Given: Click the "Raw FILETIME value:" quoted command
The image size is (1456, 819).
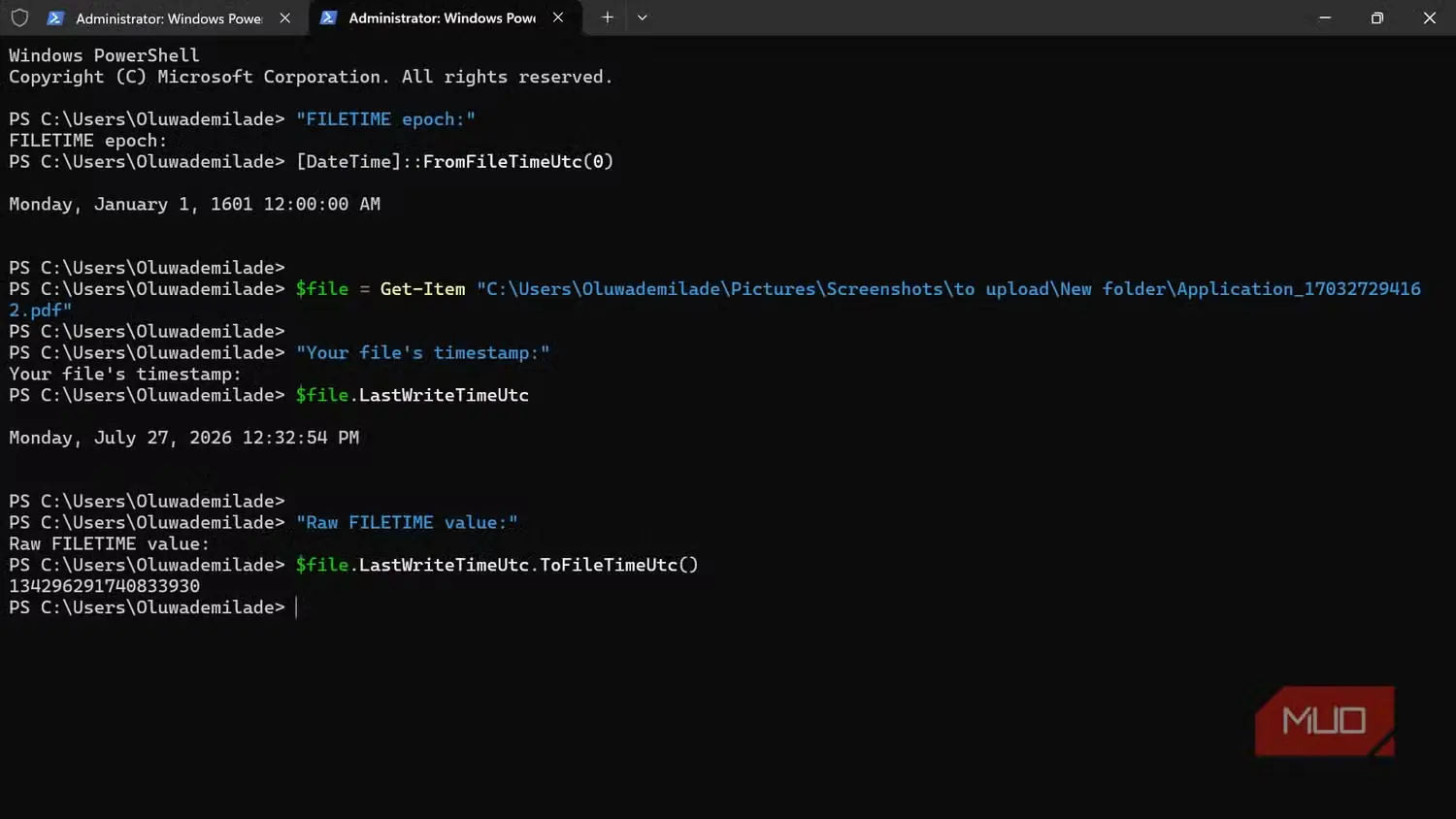Looking at the screenshot, I should pos(407,523).
